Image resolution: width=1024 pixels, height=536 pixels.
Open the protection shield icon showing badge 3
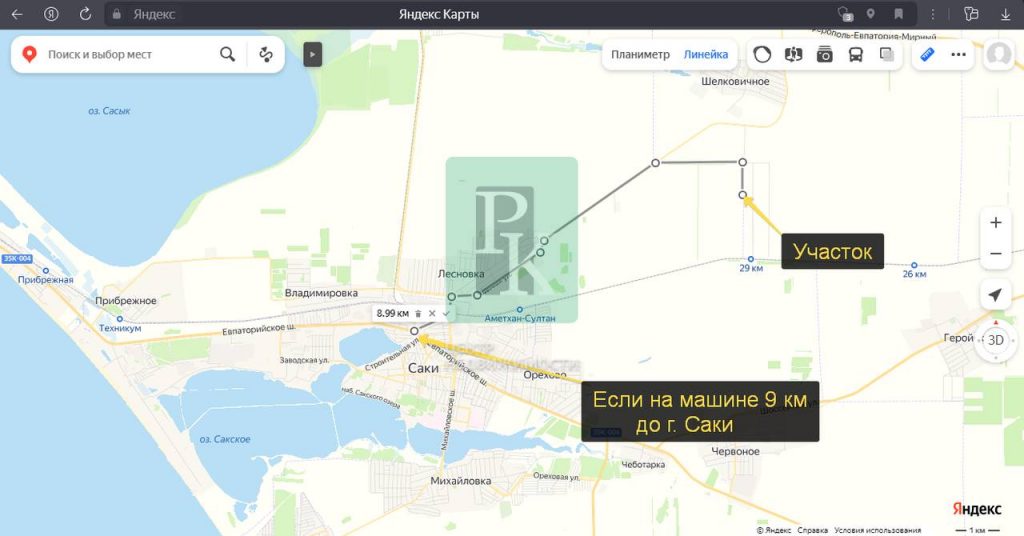click(845, 14)
